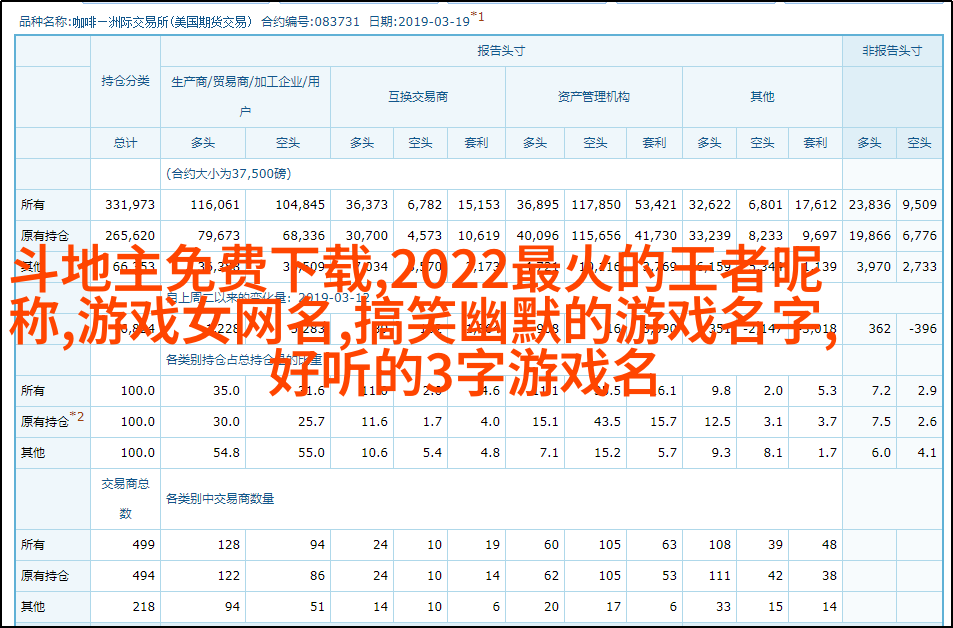Click the cell showing 68,336
The height and width of the screenshot is (628, 953).
click(304, 235)
